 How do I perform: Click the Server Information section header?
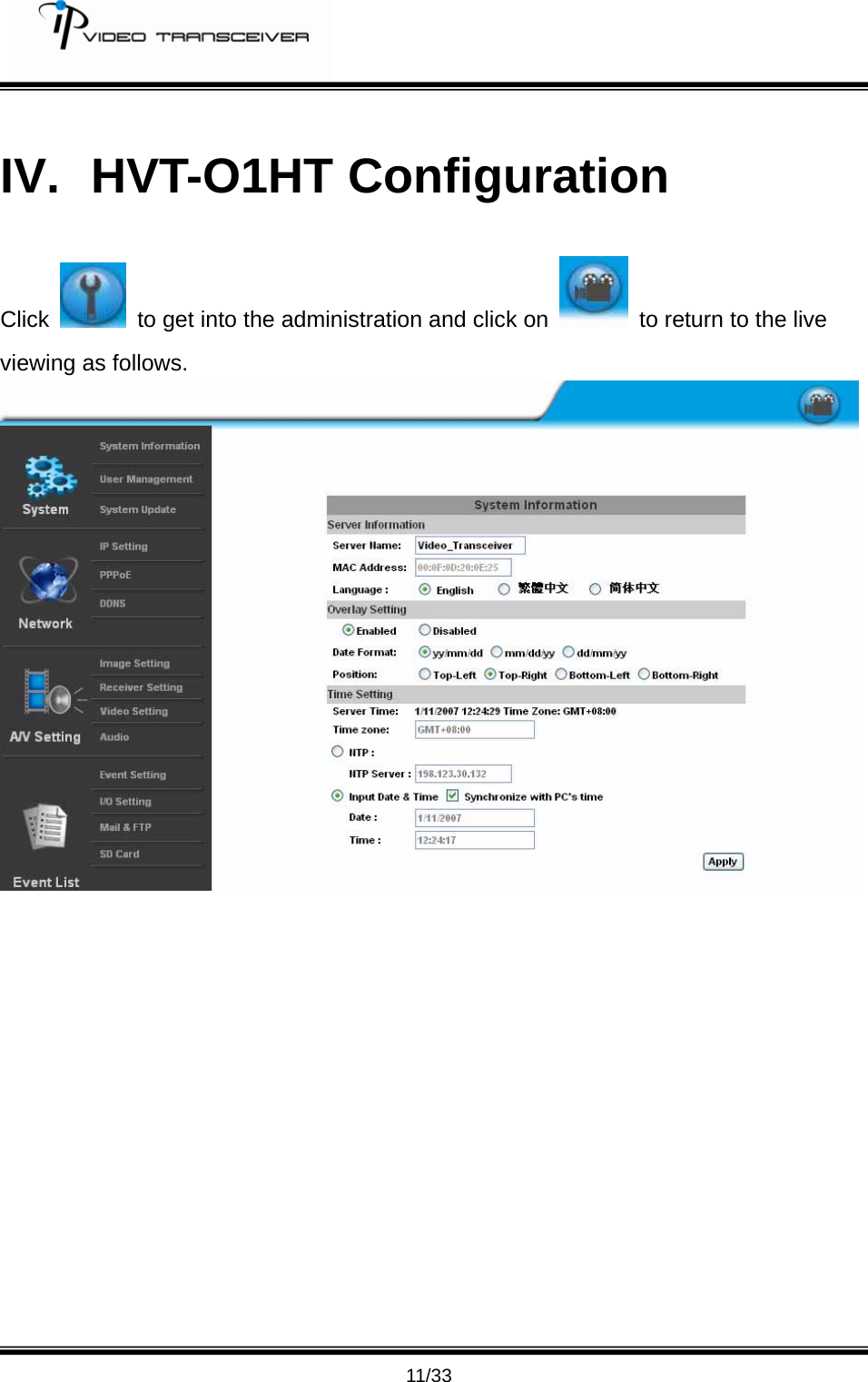536,525
